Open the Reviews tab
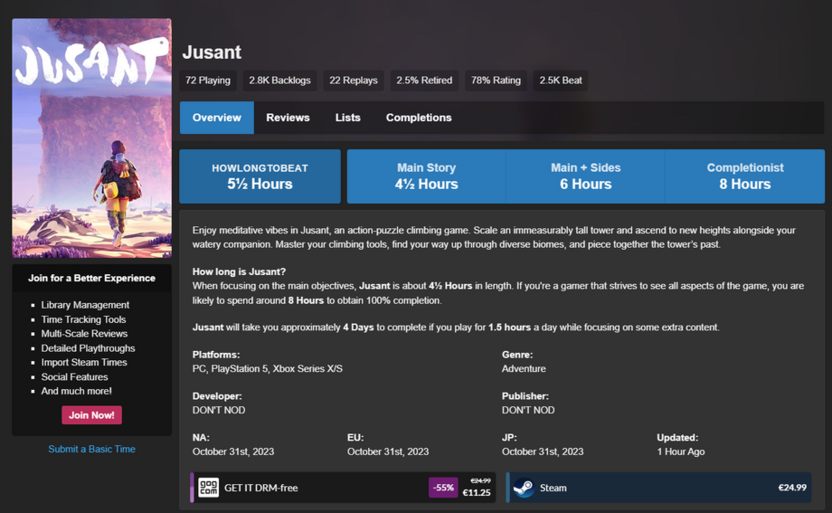Viewport: 832px width, 513px height. (288, 118)
